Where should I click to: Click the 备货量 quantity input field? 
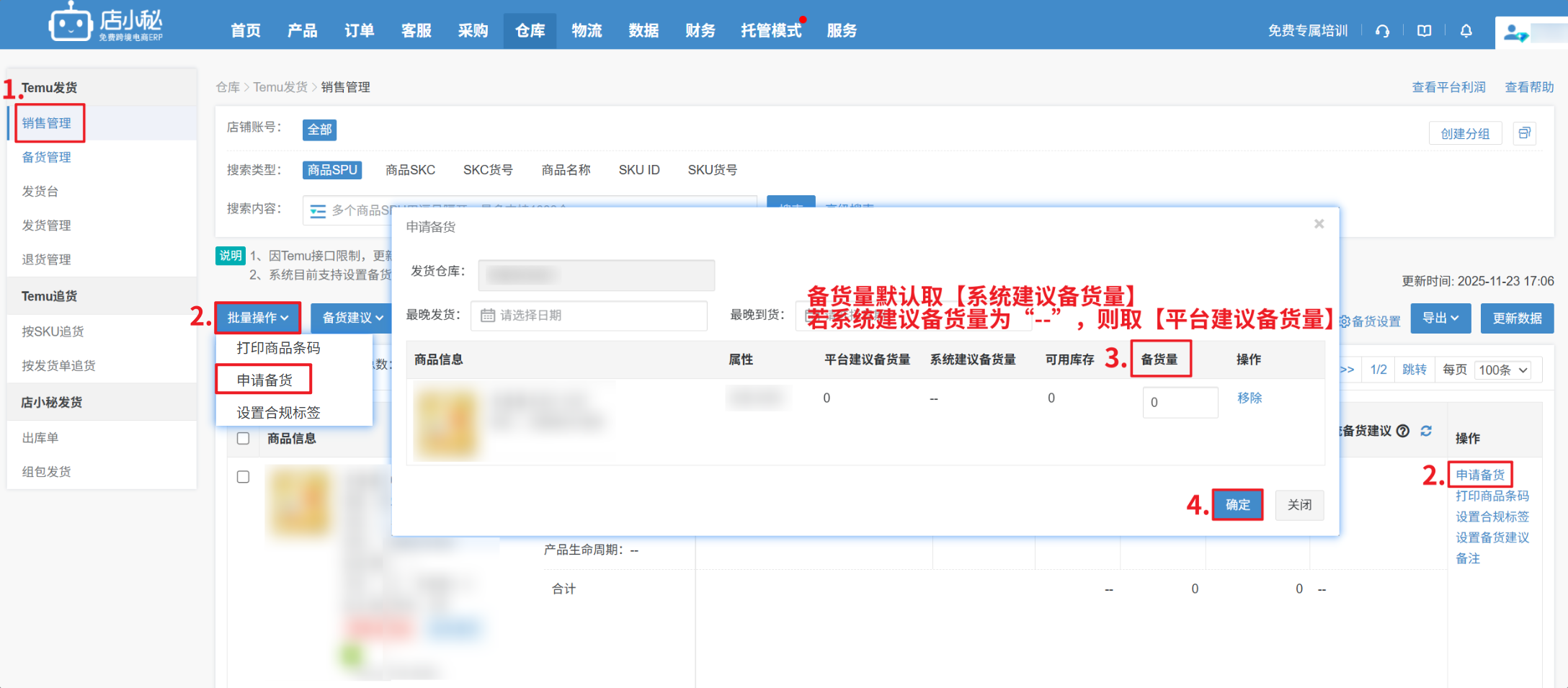click(1180, 402)
